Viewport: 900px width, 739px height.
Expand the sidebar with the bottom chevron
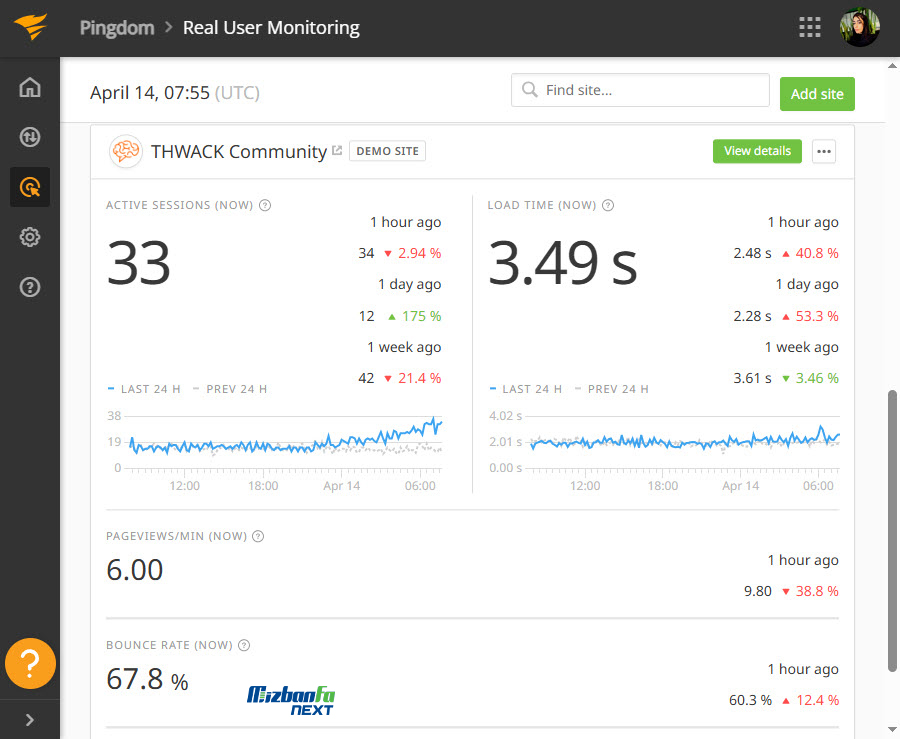30,719
